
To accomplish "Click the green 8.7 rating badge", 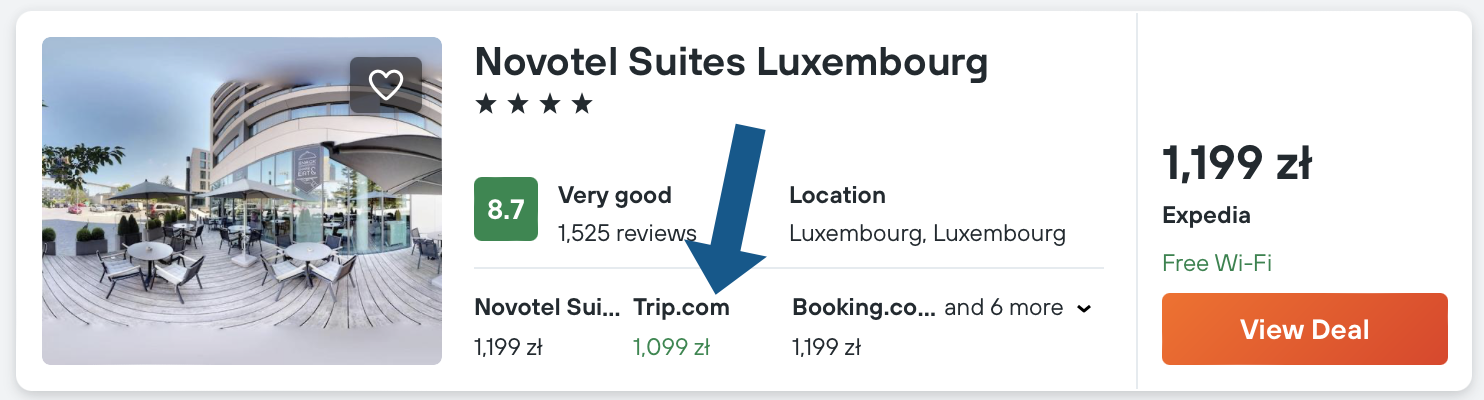I will [505, 209].
